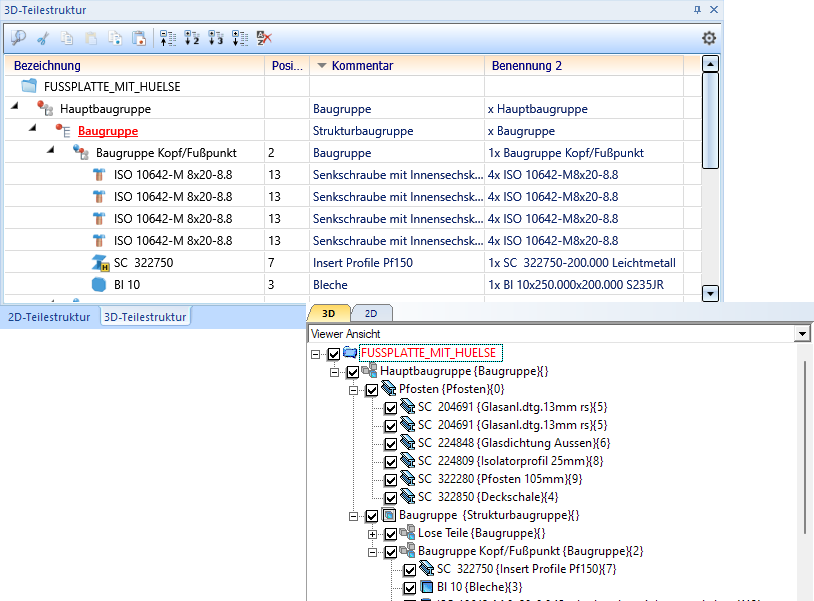This screenshot has width=814, height=601.
Task: Expand structure to level 2 icon
Action: click(x=192, y=38)
